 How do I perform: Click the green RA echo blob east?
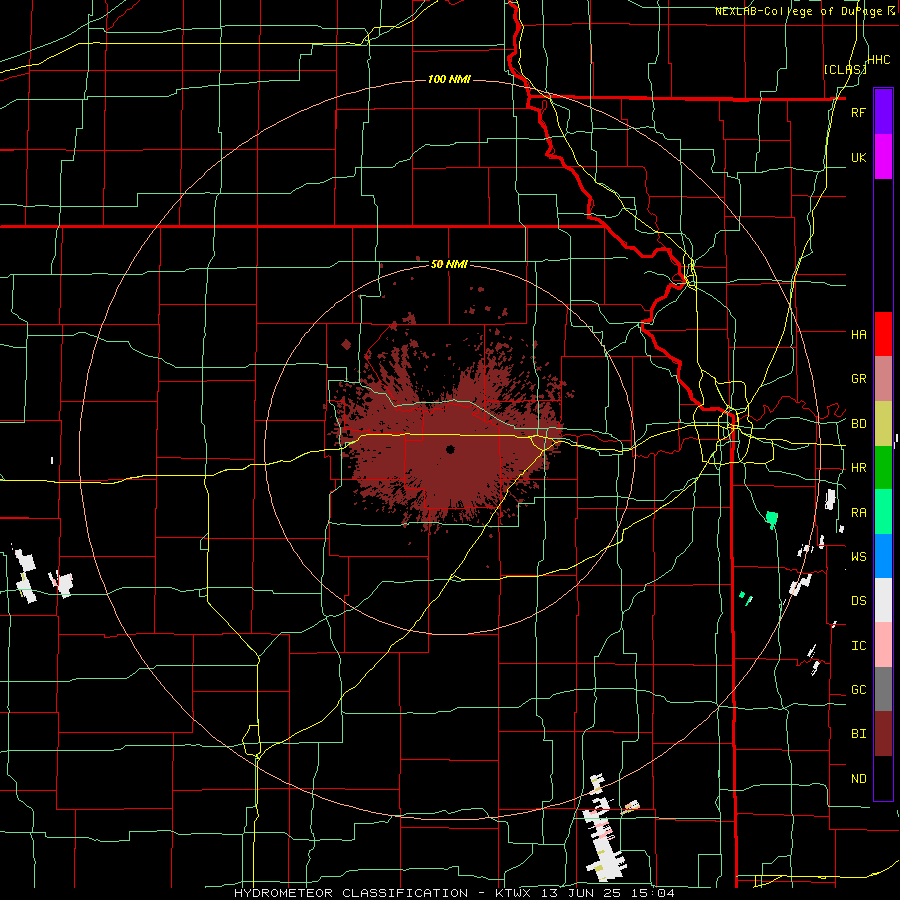coord(772,519)
